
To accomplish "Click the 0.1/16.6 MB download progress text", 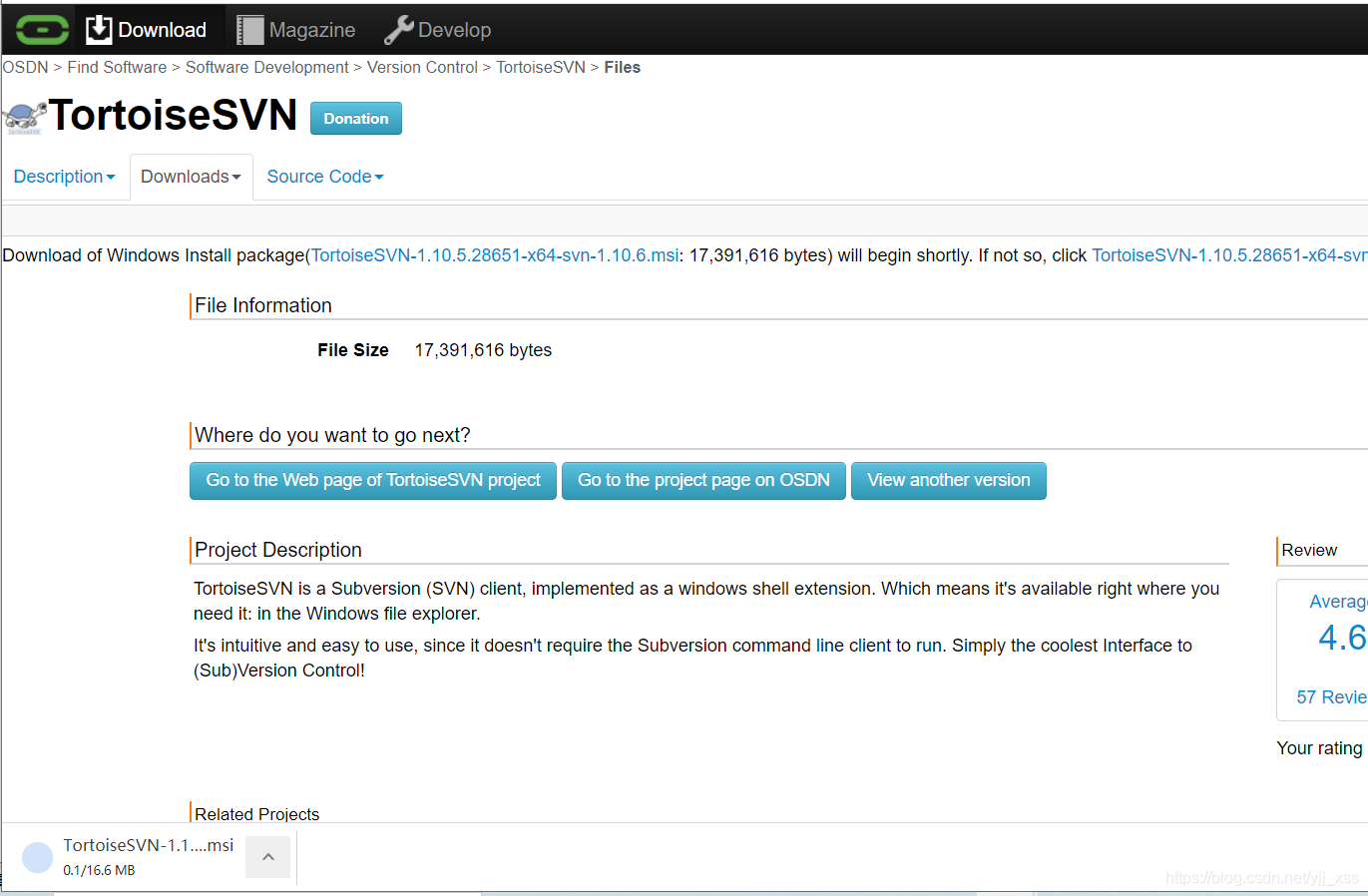I will (99, 870).
